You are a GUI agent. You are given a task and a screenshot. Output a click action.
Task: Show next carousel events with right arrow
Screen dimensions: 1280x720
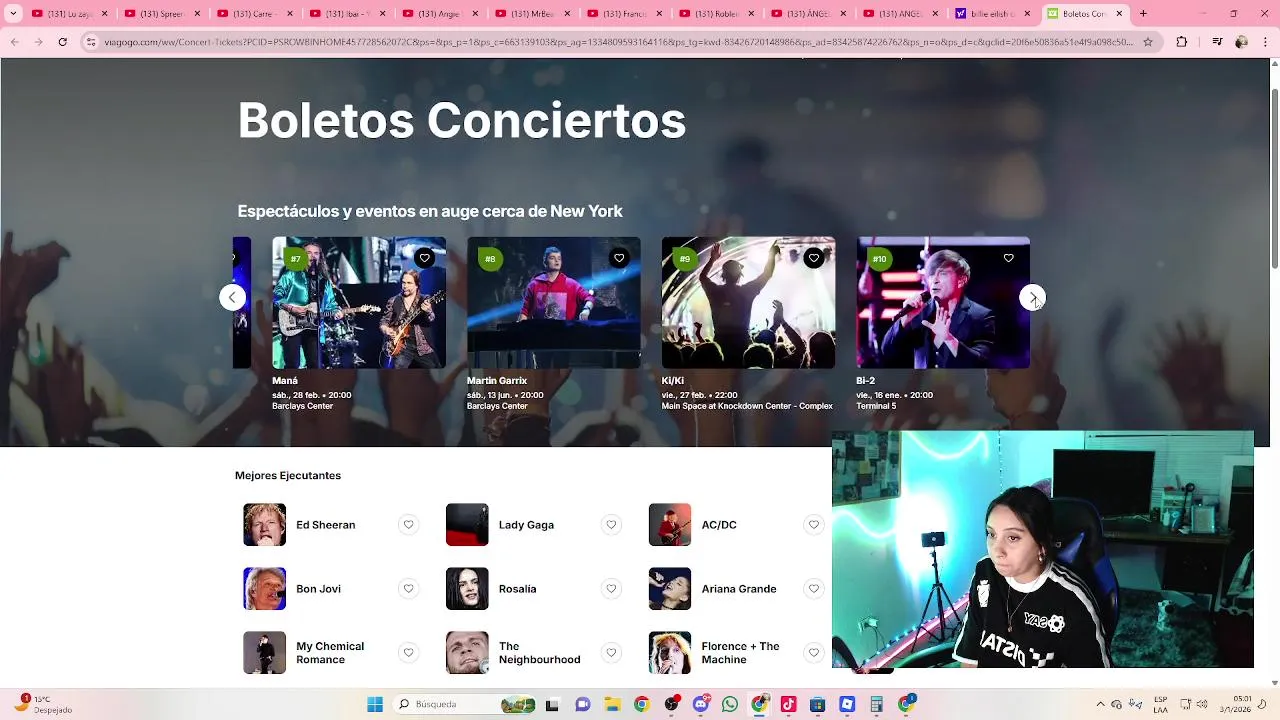(1032, 297)
